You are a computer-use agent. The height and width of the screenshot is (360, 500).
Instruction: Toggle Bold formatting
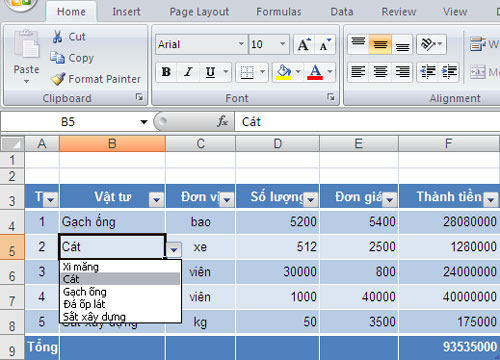coord(166,72)
